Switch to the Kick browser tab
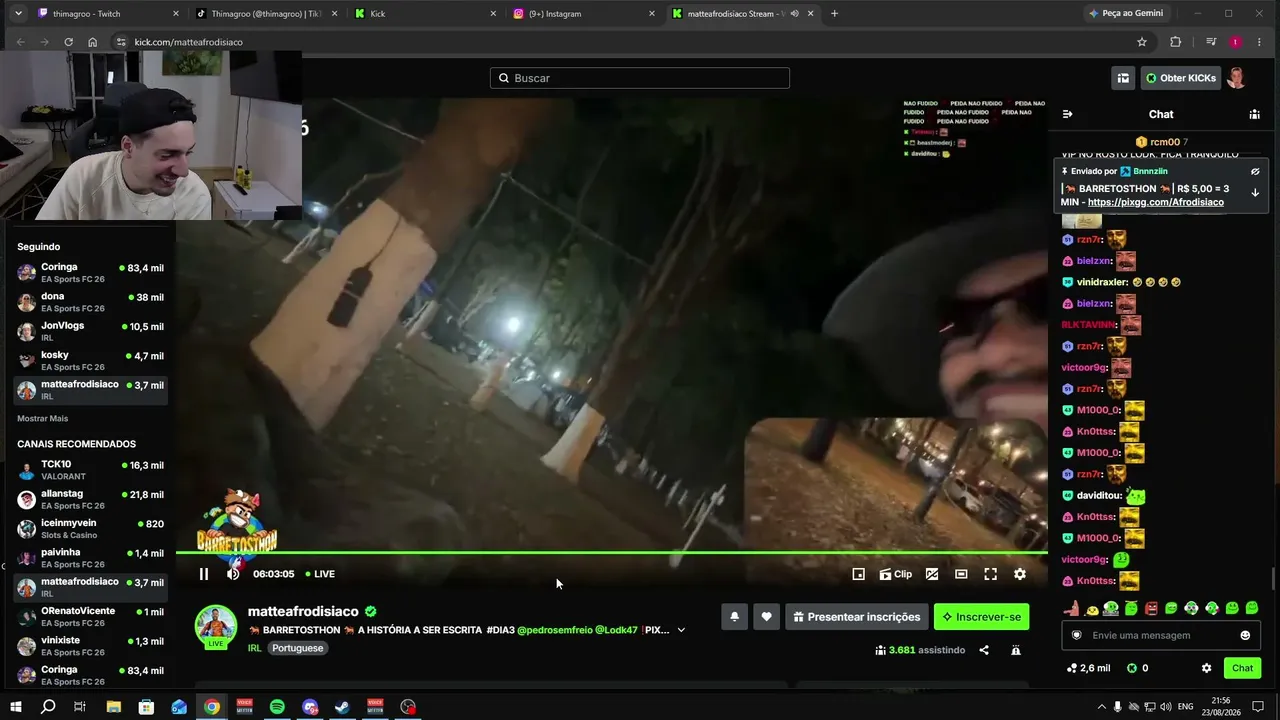The width and height of the screenshot is (1280, 720). (426, 14)
